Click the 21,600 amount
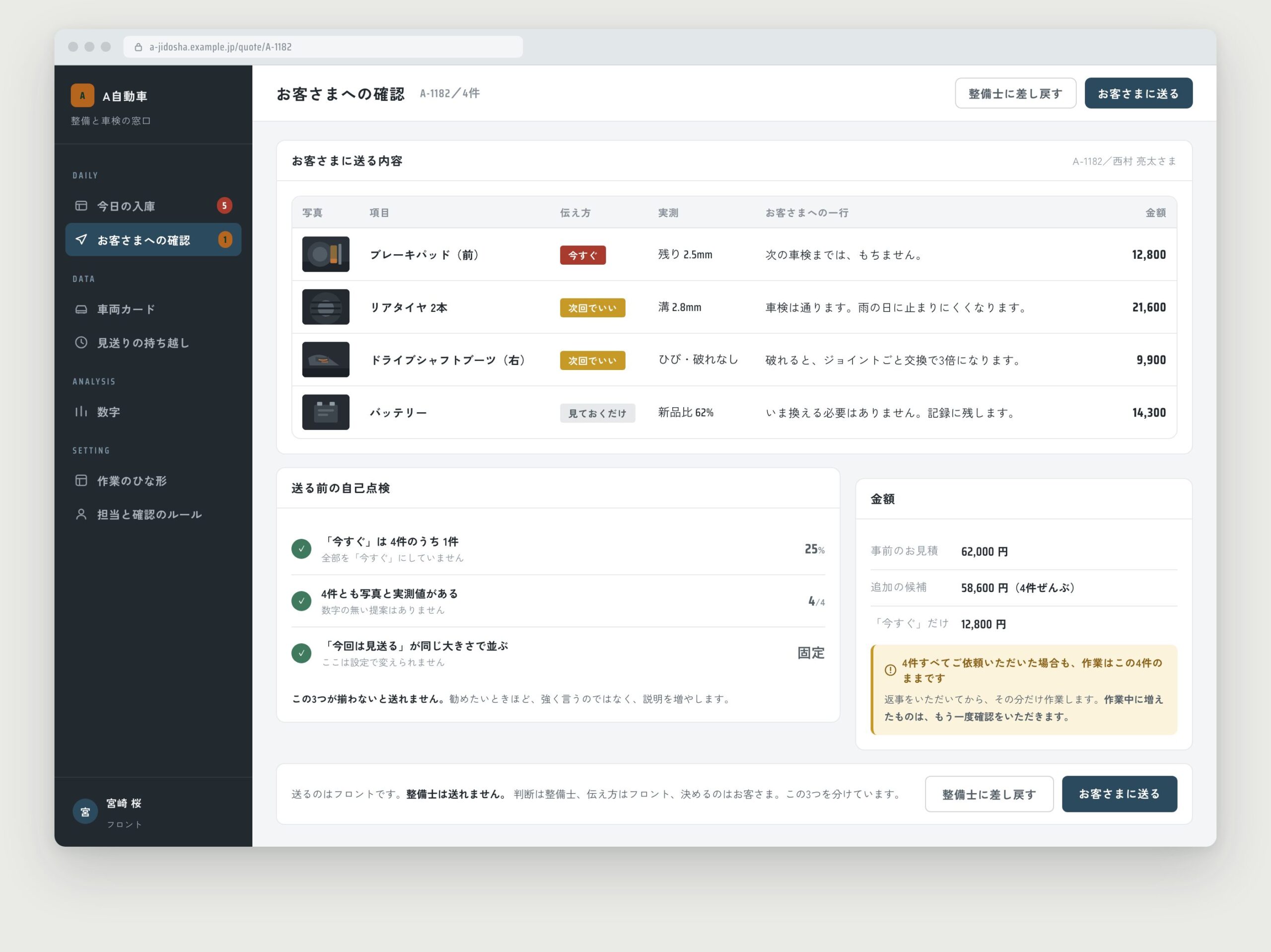Image resolution: width=1271 pixels, height=952 pixels. (x=1148, y=307)
